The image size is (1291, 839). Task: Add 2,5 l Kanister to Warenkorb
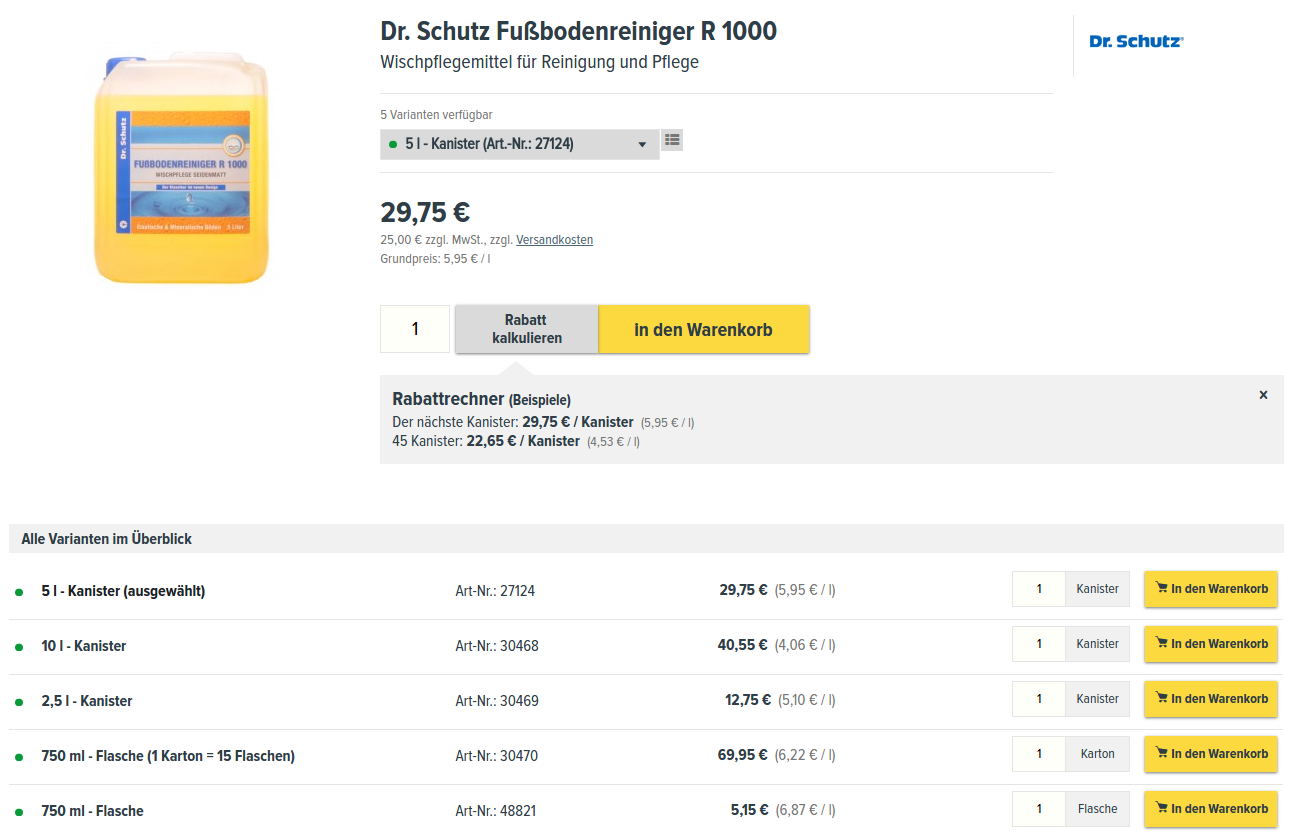(x=1211, y=699)
